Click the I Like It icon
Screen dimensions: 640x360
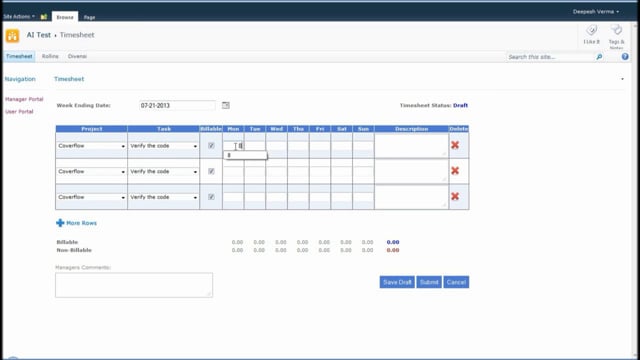click(x=591, y=31)
